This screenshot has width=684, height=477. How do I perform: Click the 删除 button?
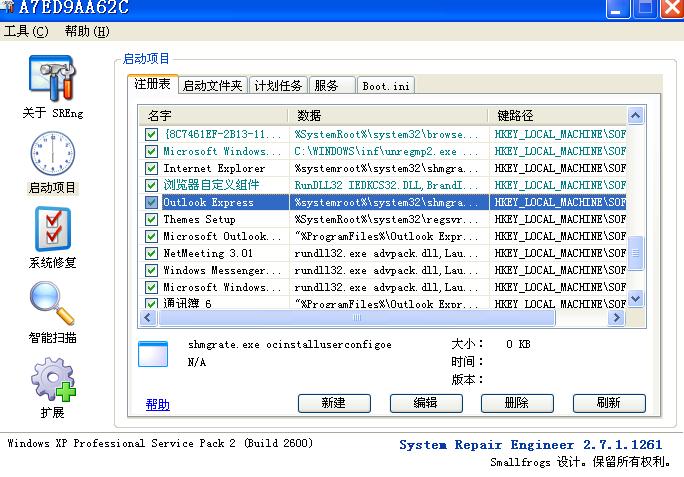pyautogui.click(x=517, y=403)
